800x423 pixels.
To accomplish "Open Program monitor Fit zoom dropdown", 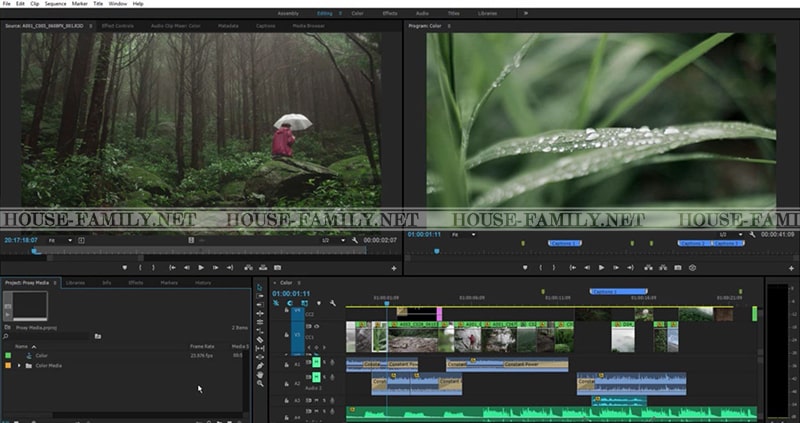I will click(463, 235).
